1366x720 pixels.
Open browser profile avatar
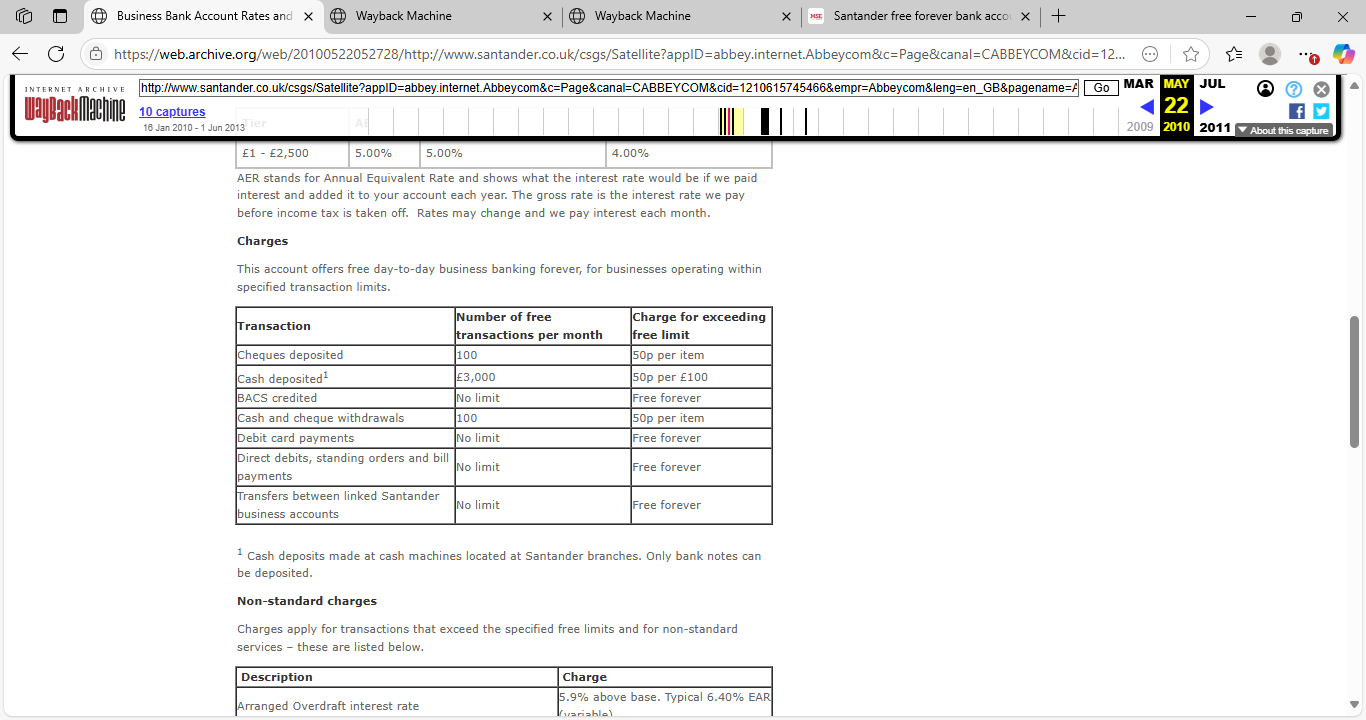tap(1269, 54)
